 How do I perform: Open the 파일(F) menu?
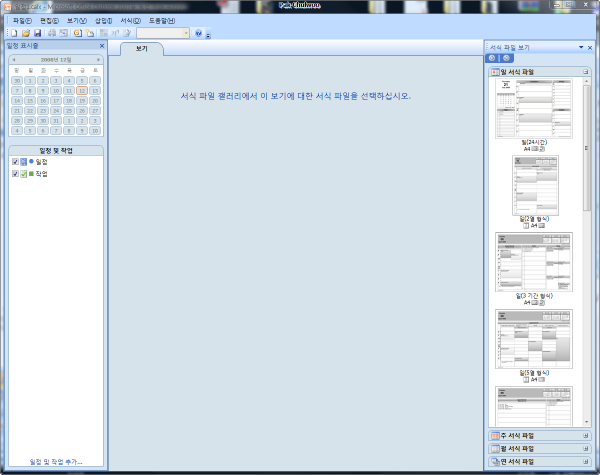tap(23, 21)
